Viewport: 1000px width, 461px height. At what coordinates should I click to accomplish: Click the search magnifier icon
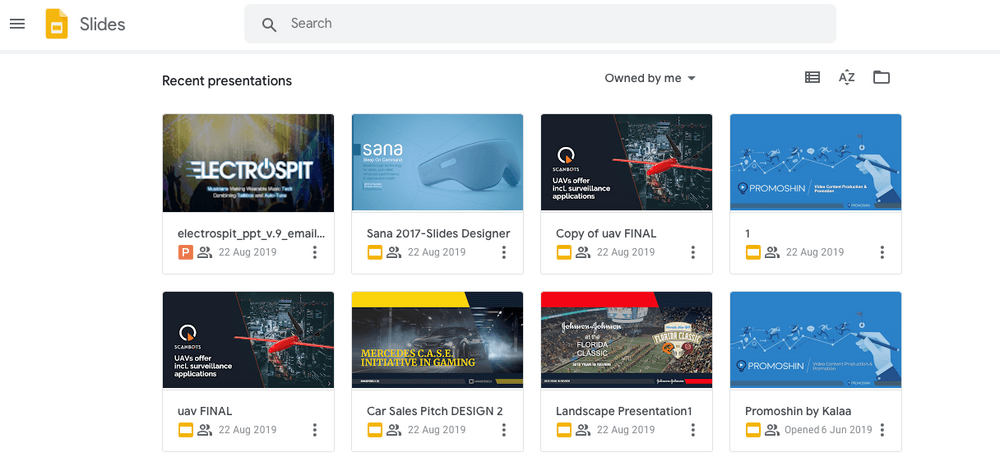269,24
